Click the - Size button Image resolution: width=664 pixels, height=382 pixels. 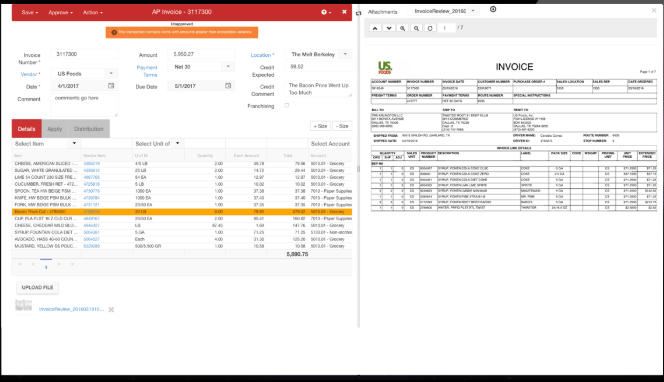342,126
